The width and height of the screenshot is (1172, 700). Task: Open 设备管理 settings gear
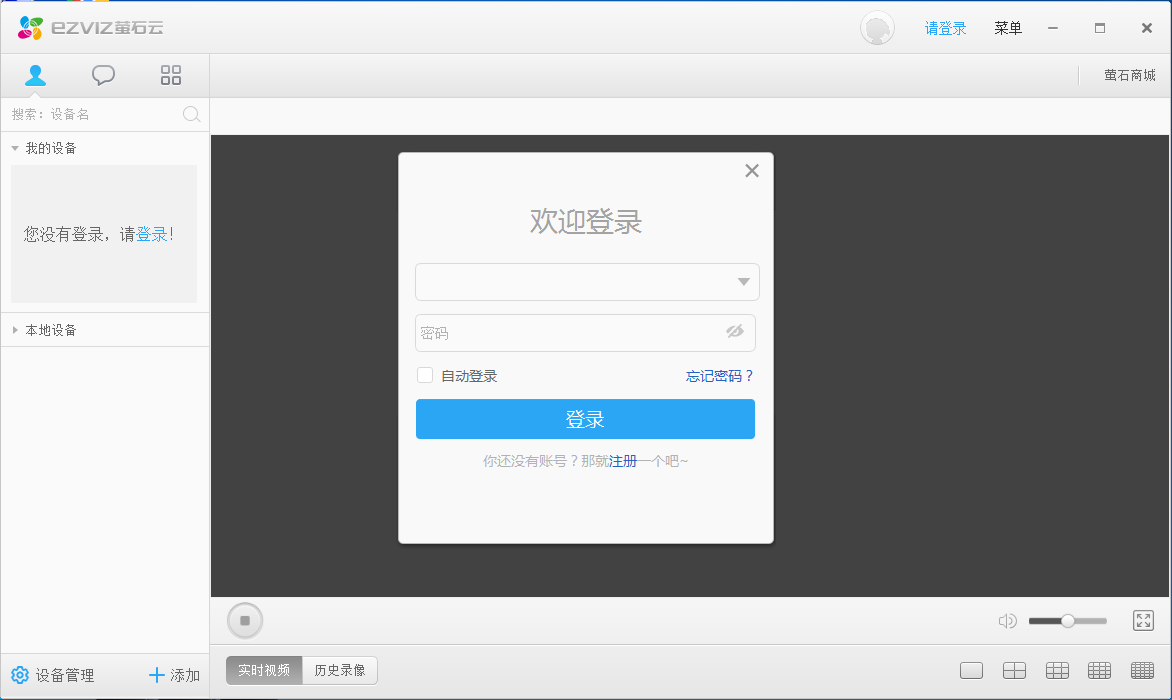[x=20, y=675]
